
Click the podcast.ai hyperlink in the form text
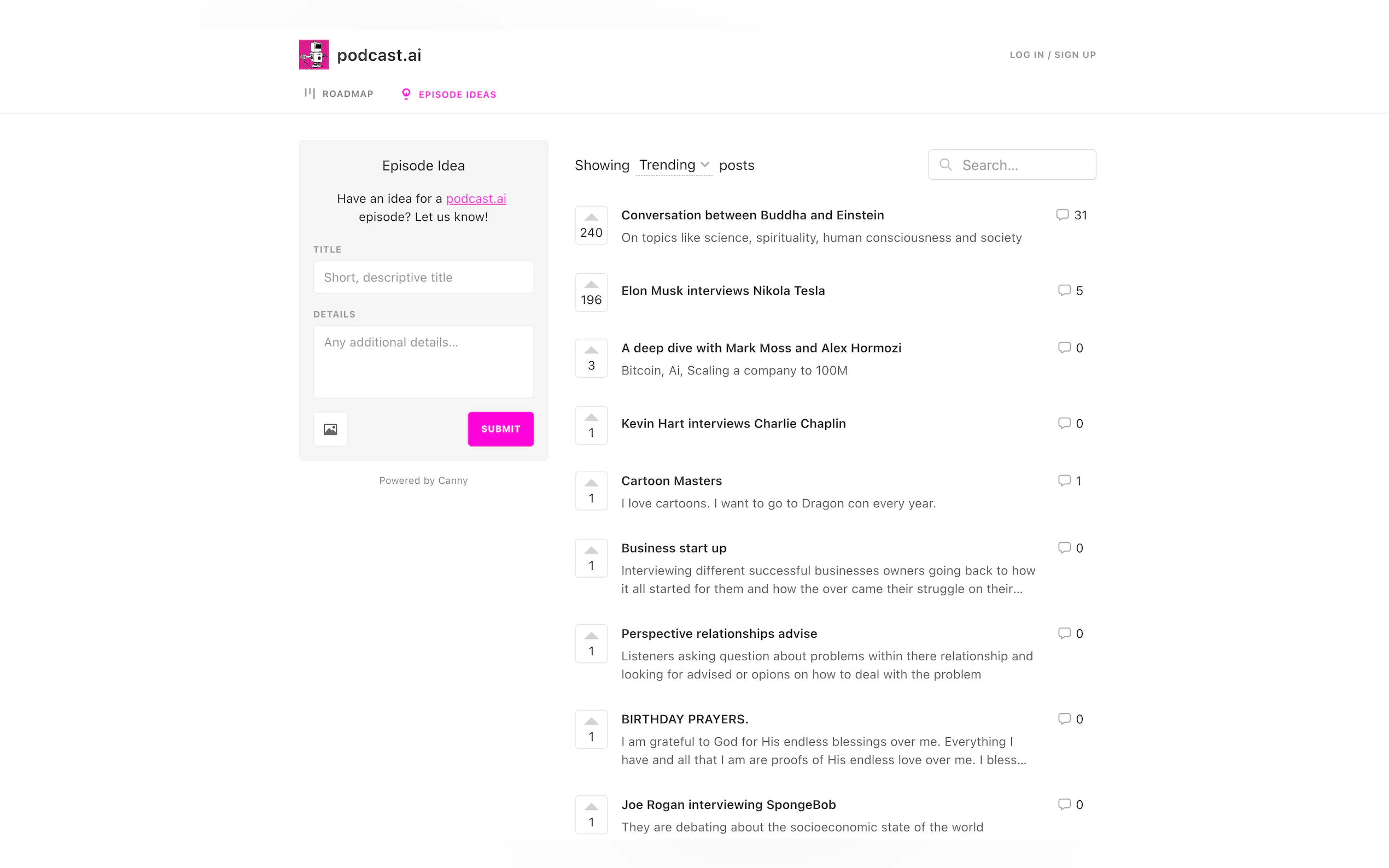[x=475, y=198]
